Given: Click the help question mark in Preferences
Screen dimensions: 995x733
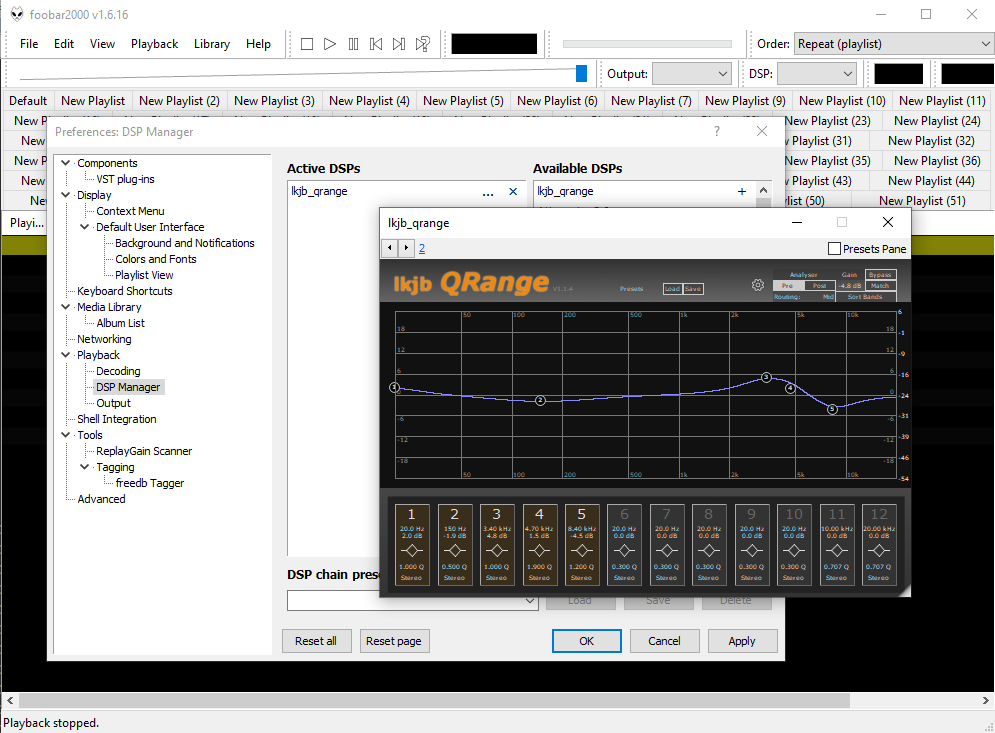Looking at the screenshot, I should click(x=717, y=131).
